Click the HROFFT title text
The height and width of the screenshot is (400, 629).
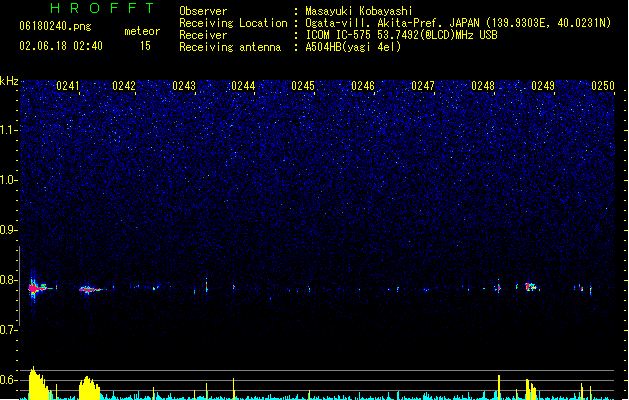coord(102,8)
